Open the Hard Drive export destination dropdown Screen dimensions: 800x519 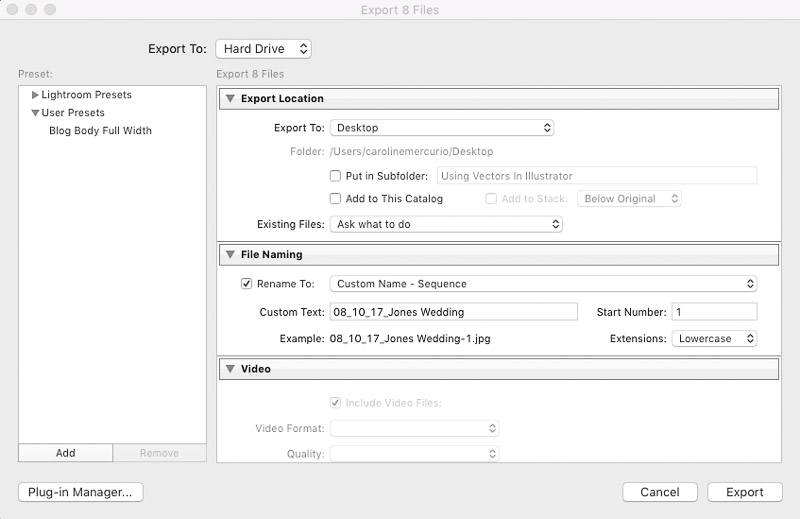tap(263, 49)
